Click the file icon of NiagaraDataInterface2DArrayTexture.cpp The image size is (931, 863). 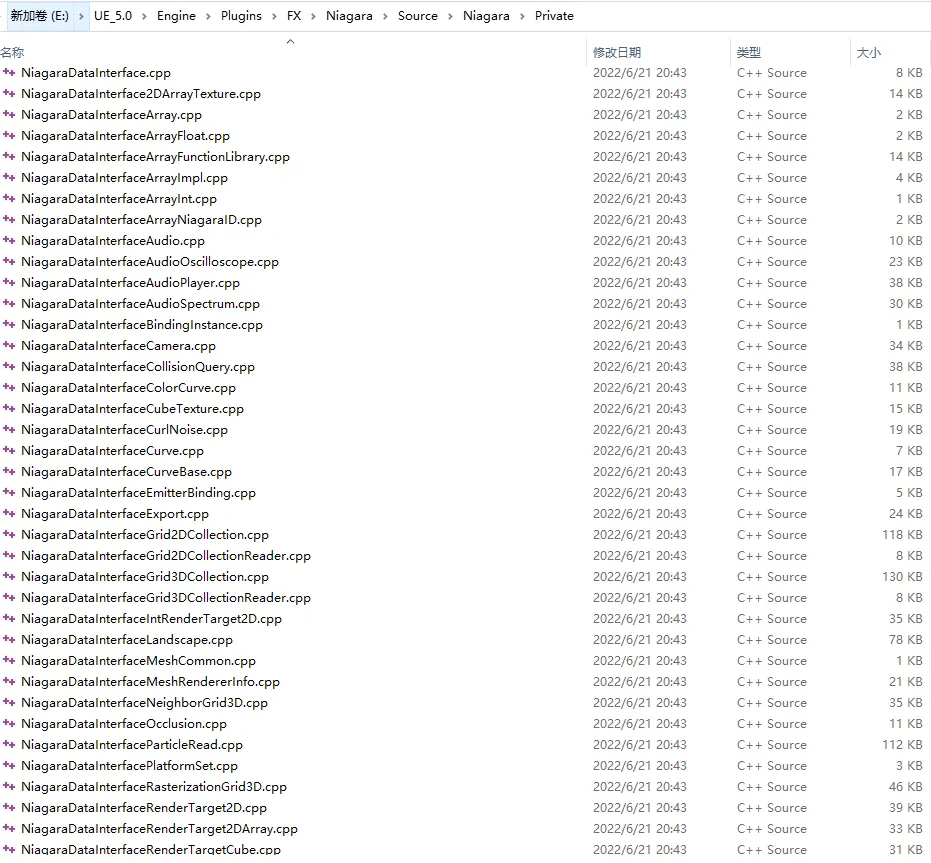[x=9, y=93]
